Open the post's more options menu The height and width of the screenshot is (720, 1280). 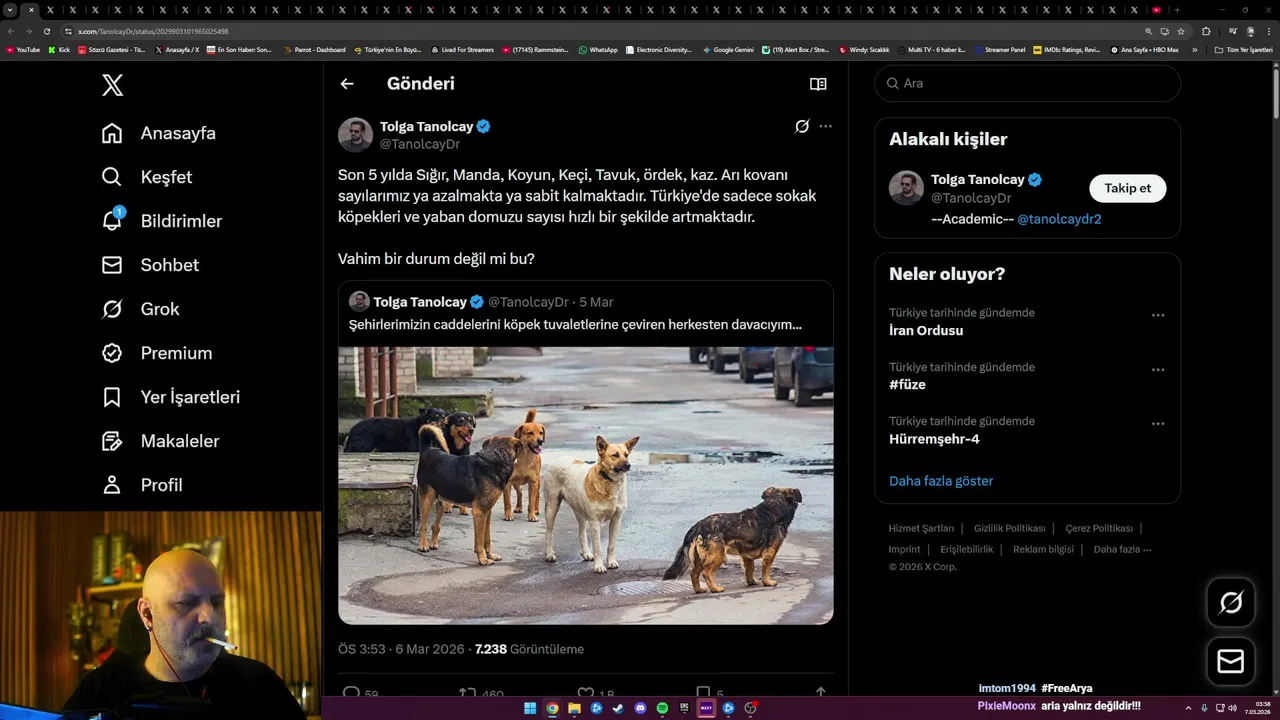825,126
